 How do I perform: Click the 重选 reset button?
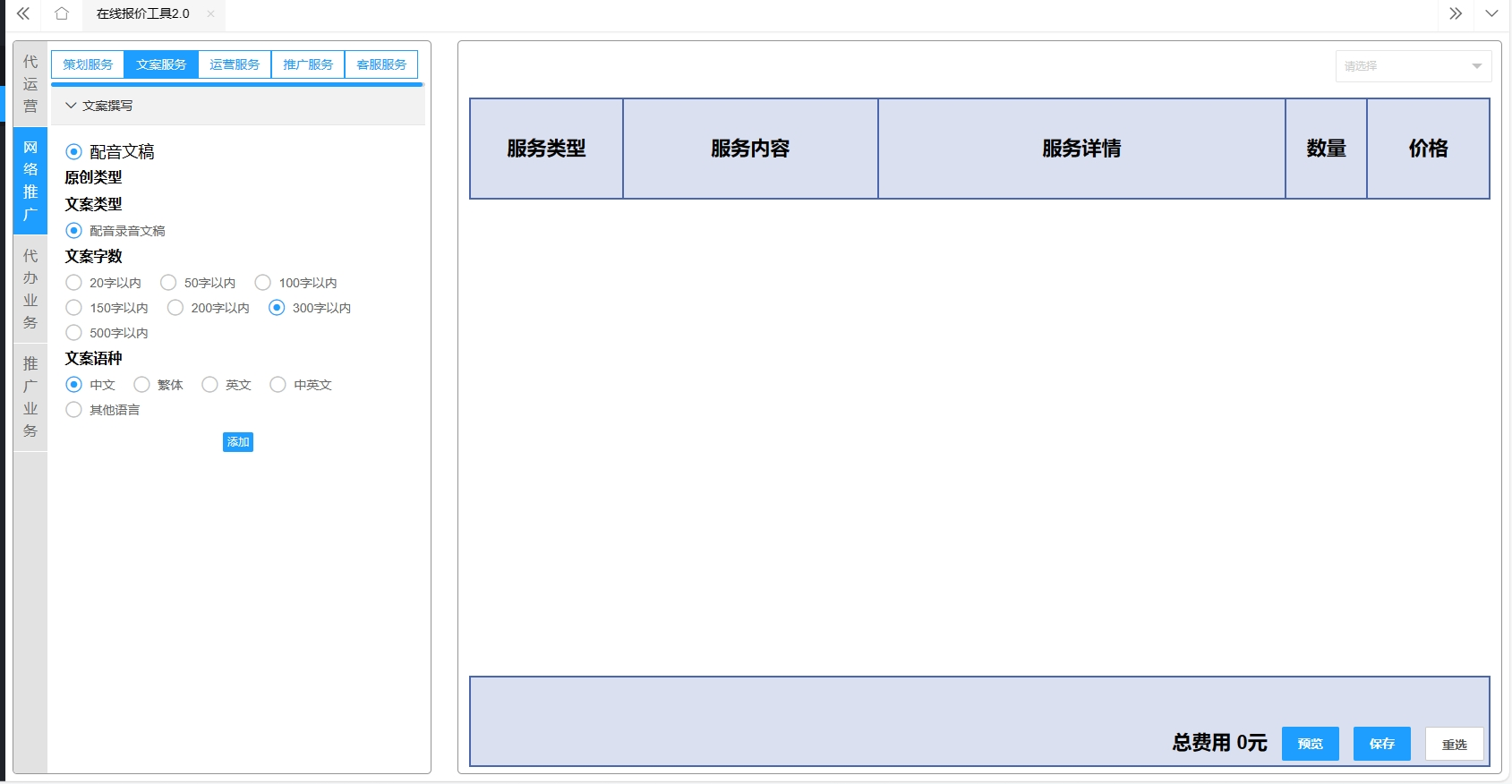pyautogui.click(x=1454, y=744)
